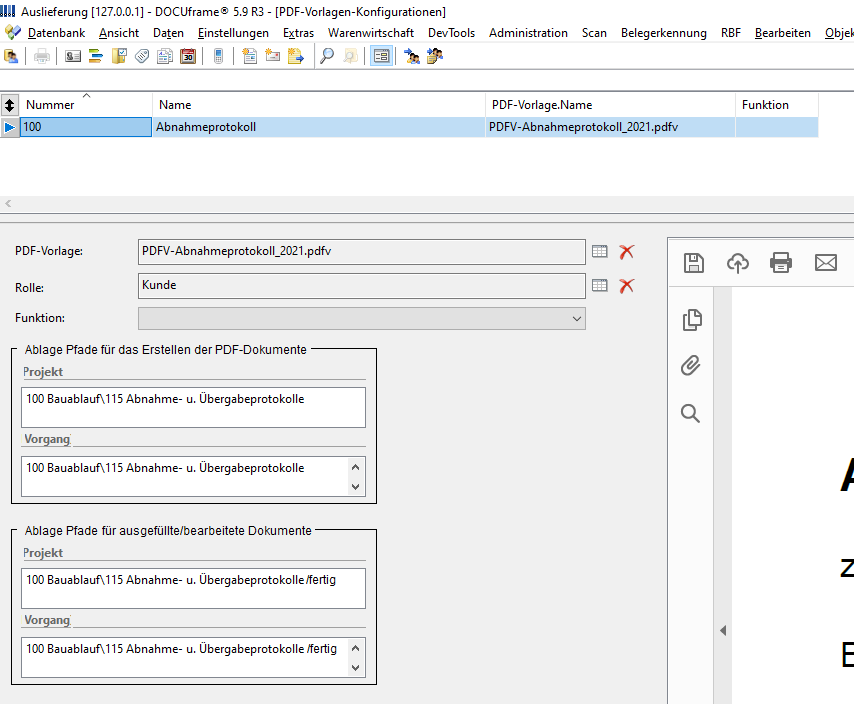Open the Funktion dropdown
The height and width of the screenshot is (704, 854).
point(362,319)
